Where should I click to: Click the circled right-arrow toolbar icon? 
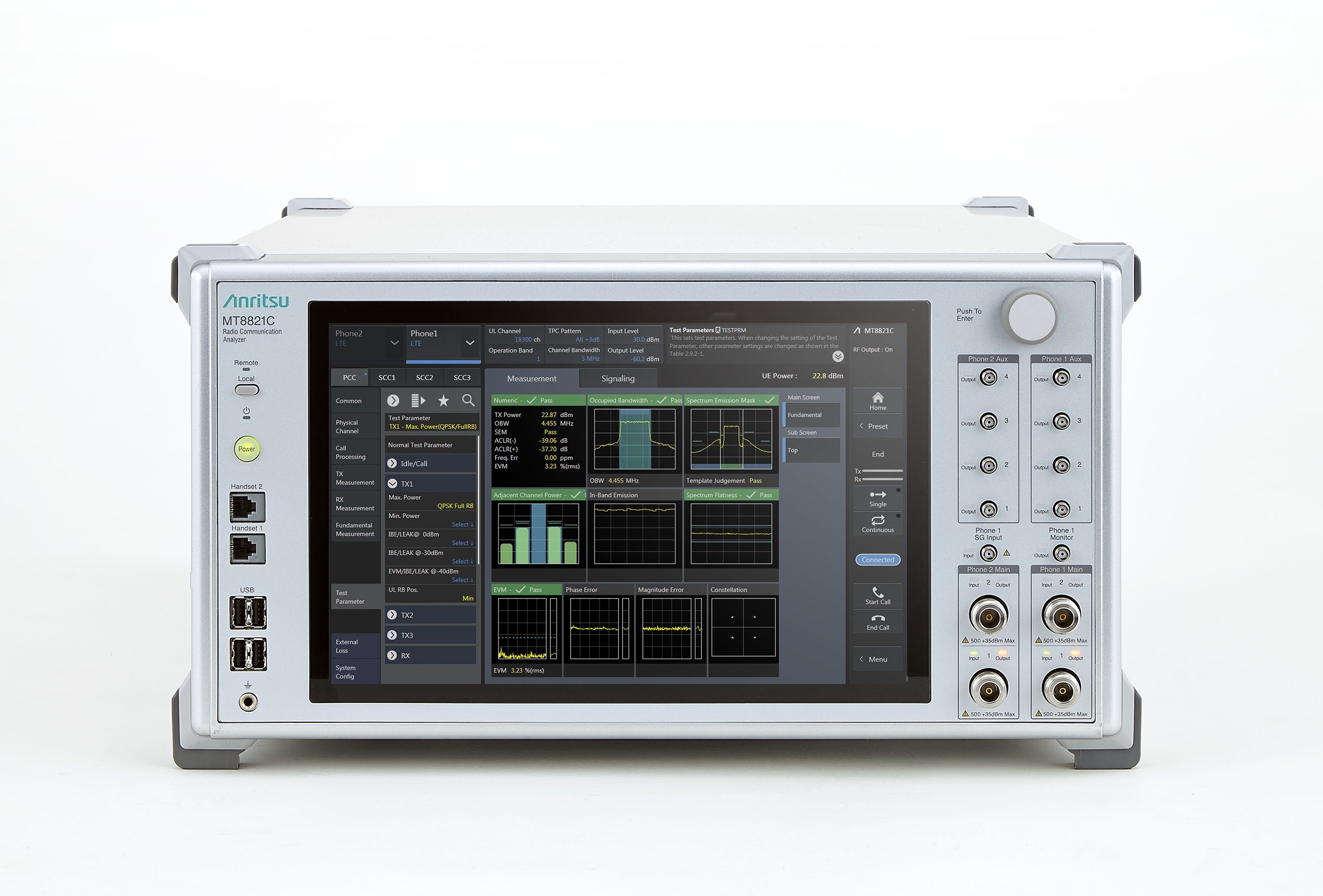point(393,401)
